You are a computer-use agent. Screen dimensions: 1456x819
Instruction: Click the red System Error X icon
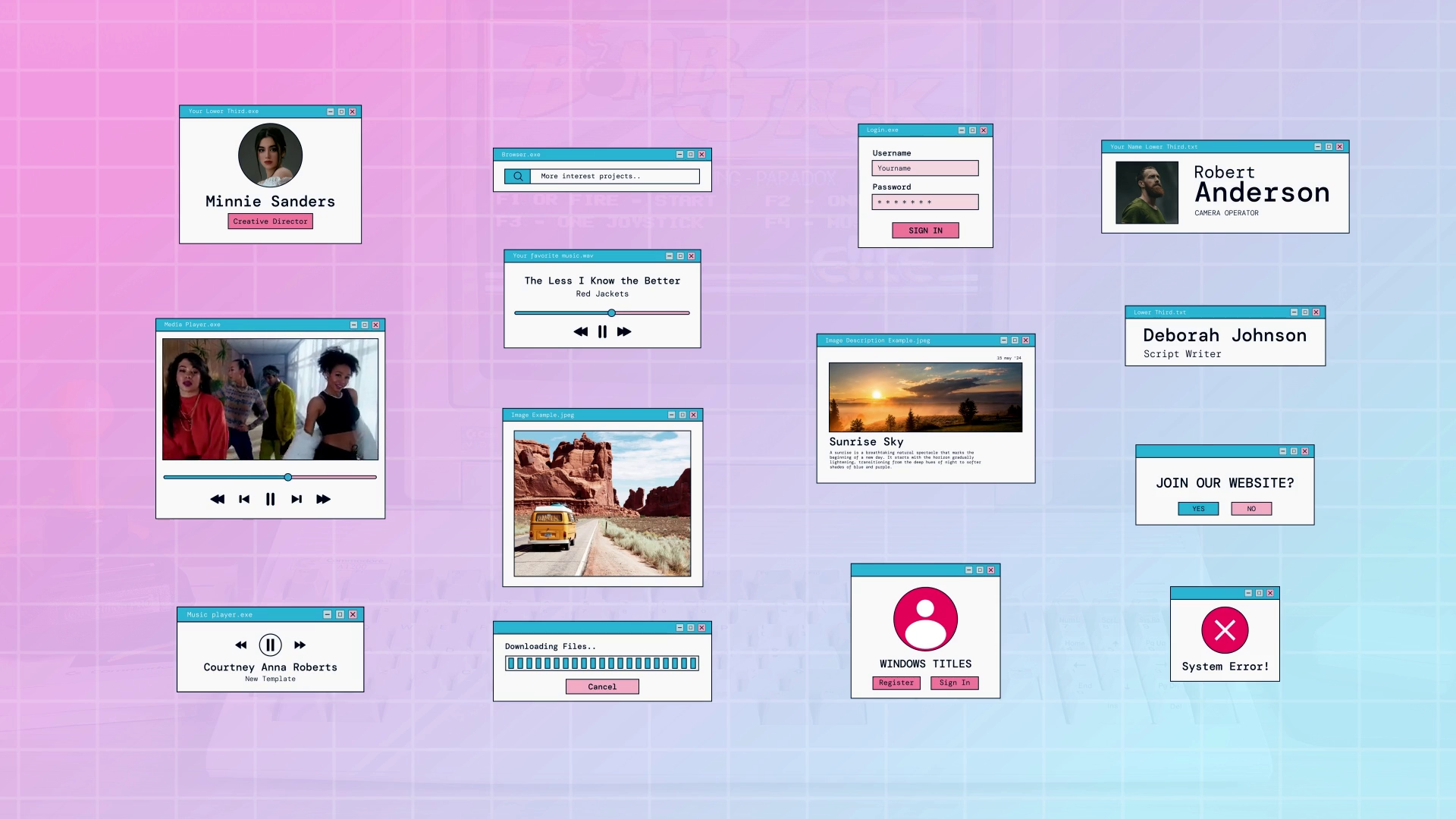click(x=1225, y=629)
